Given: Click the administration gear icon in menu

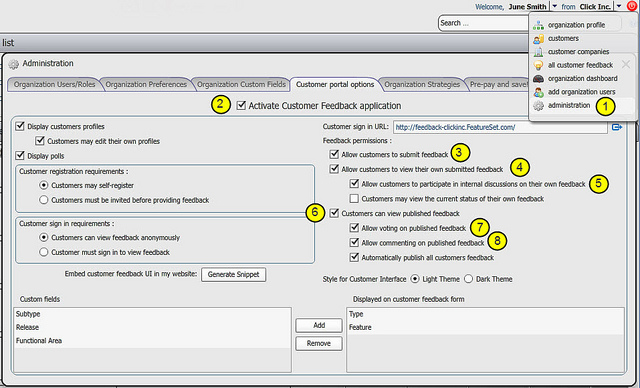Looking at the screenshot, I should (x=538, y=105).
